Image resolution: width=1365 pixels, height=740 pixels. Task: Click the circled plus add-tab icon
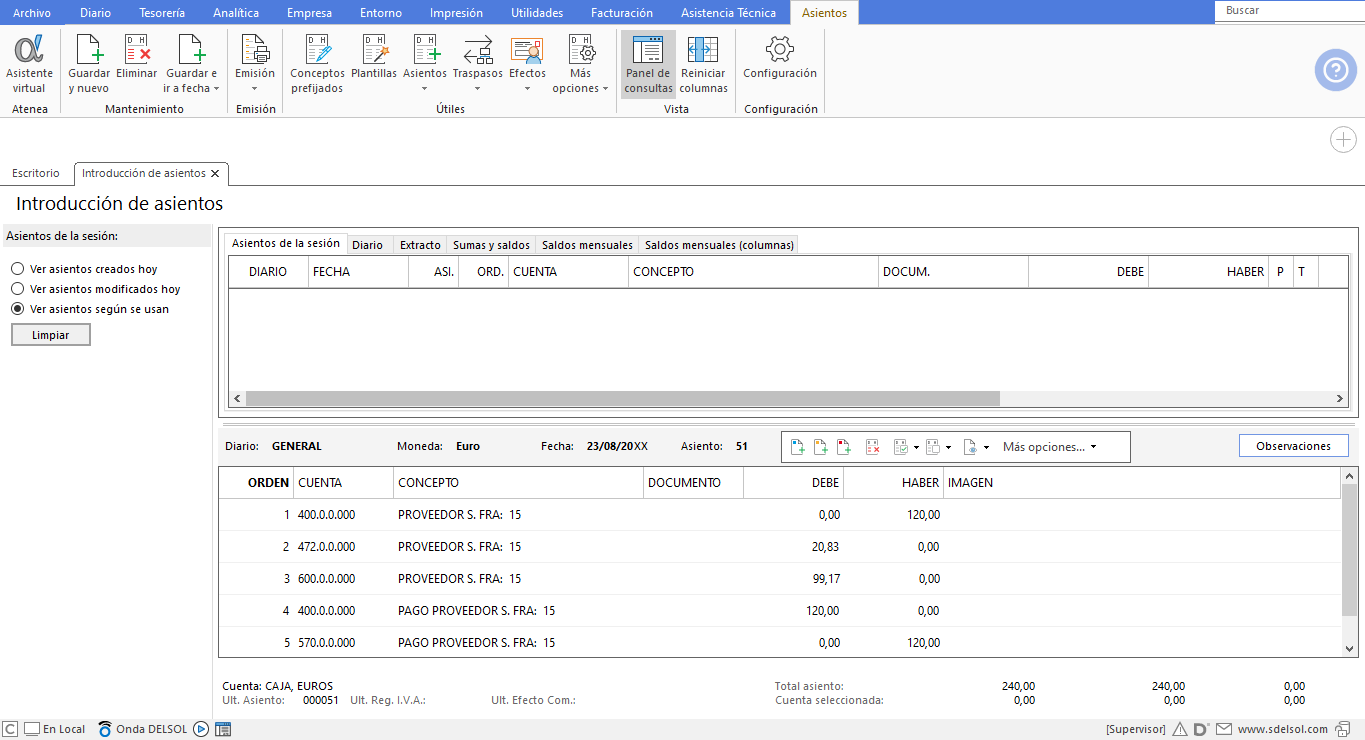click(x=1343, y=140)
